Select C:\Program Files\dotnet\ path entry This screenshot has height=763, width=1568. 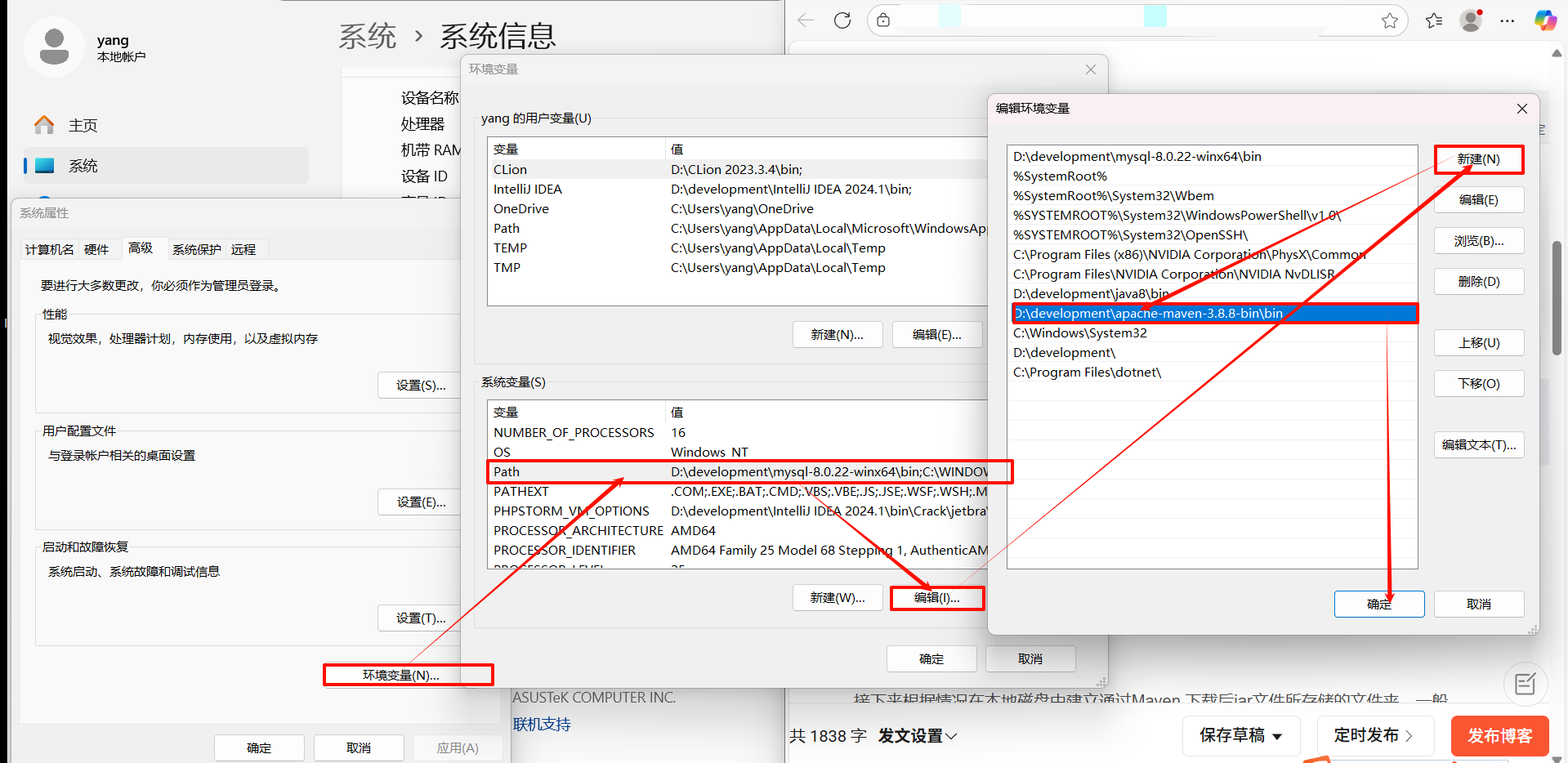1213,372
